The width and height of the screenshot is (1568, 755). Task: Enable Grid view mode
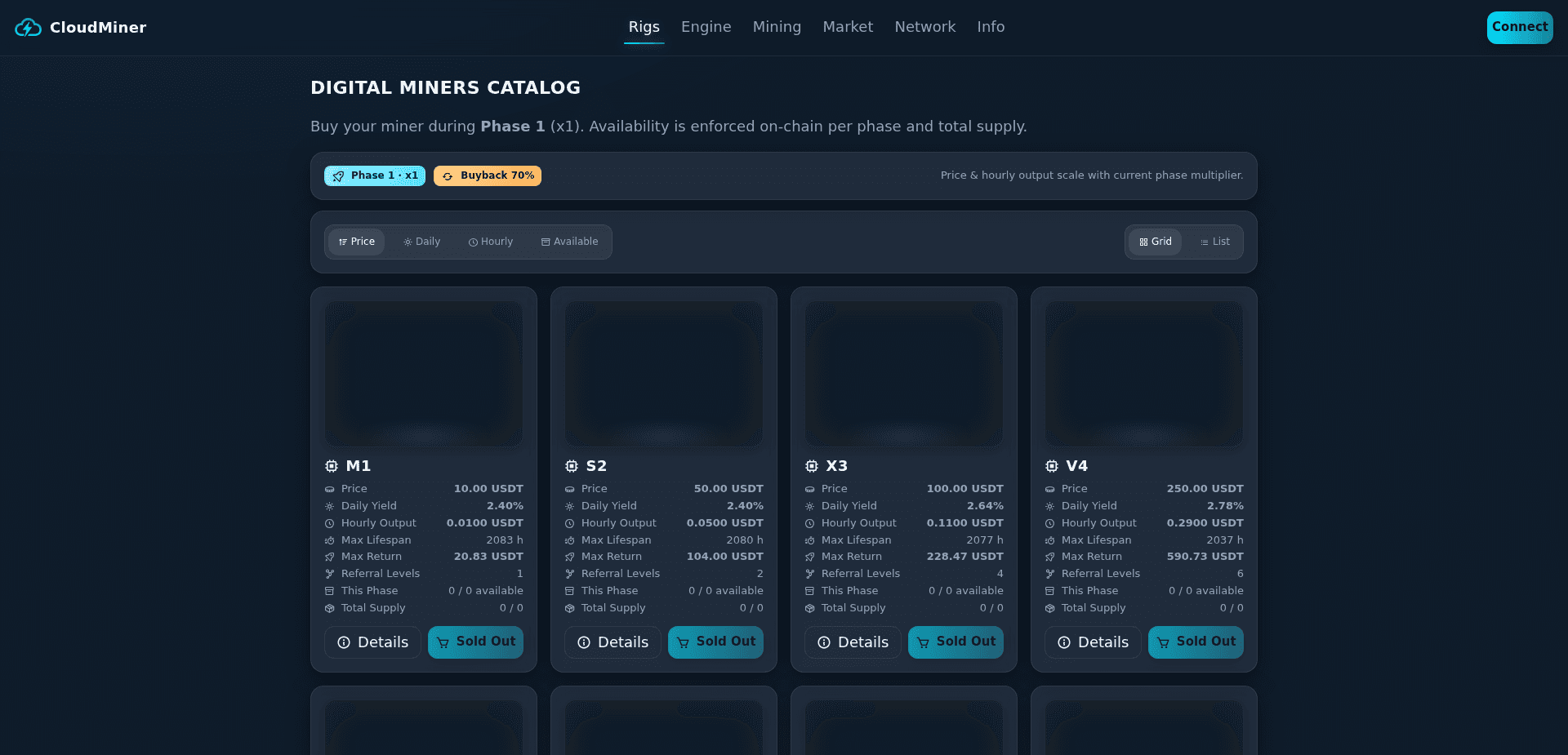(1156, 242)
